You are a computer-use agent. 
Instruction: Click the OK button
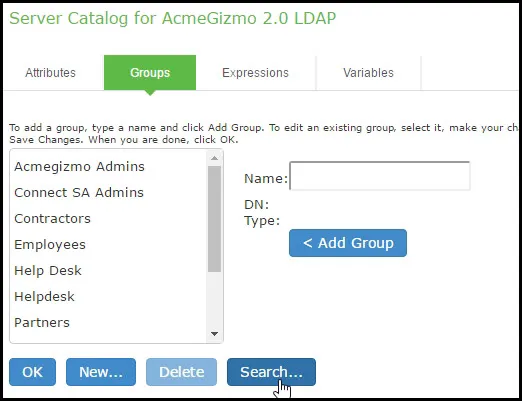(32, 372)
